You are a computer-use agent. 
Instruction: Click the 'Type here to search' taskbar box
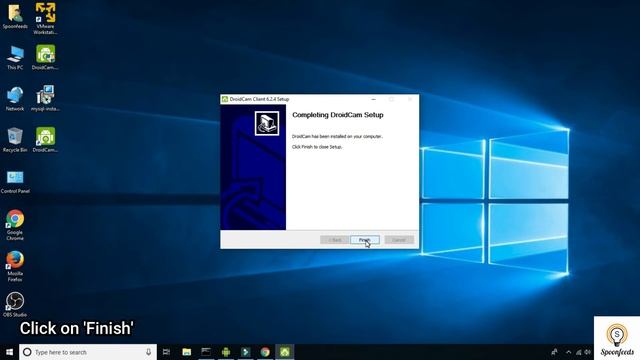tap(88, 352)
